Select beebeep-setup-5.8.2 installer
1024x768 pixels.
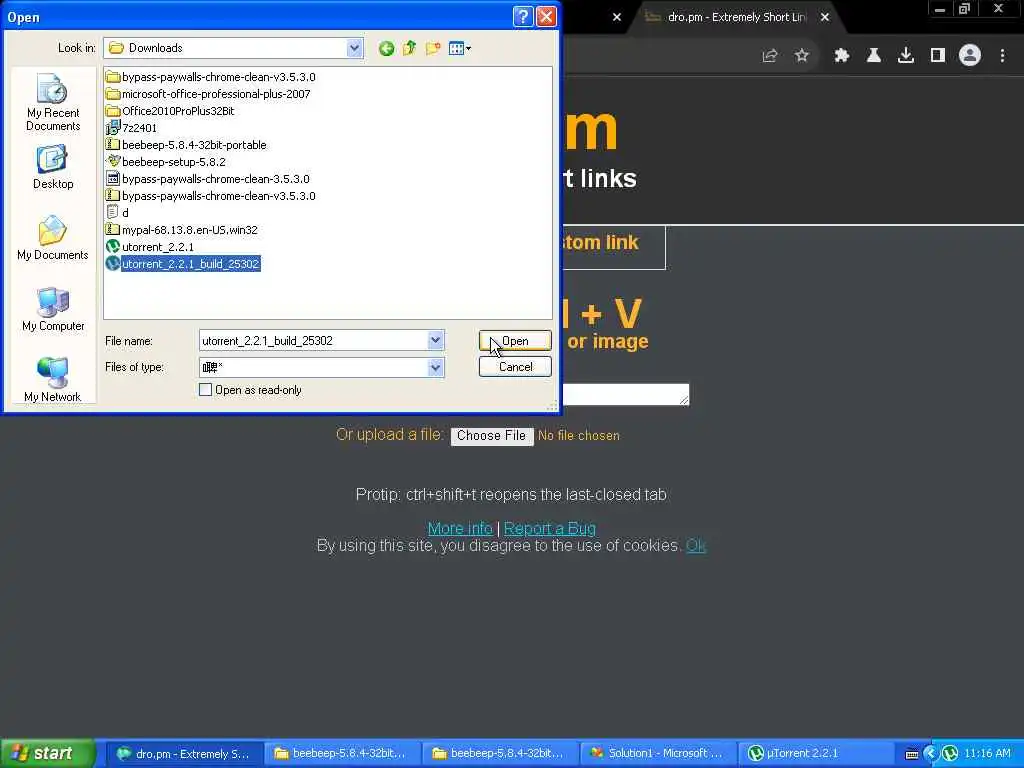point(166,162)
